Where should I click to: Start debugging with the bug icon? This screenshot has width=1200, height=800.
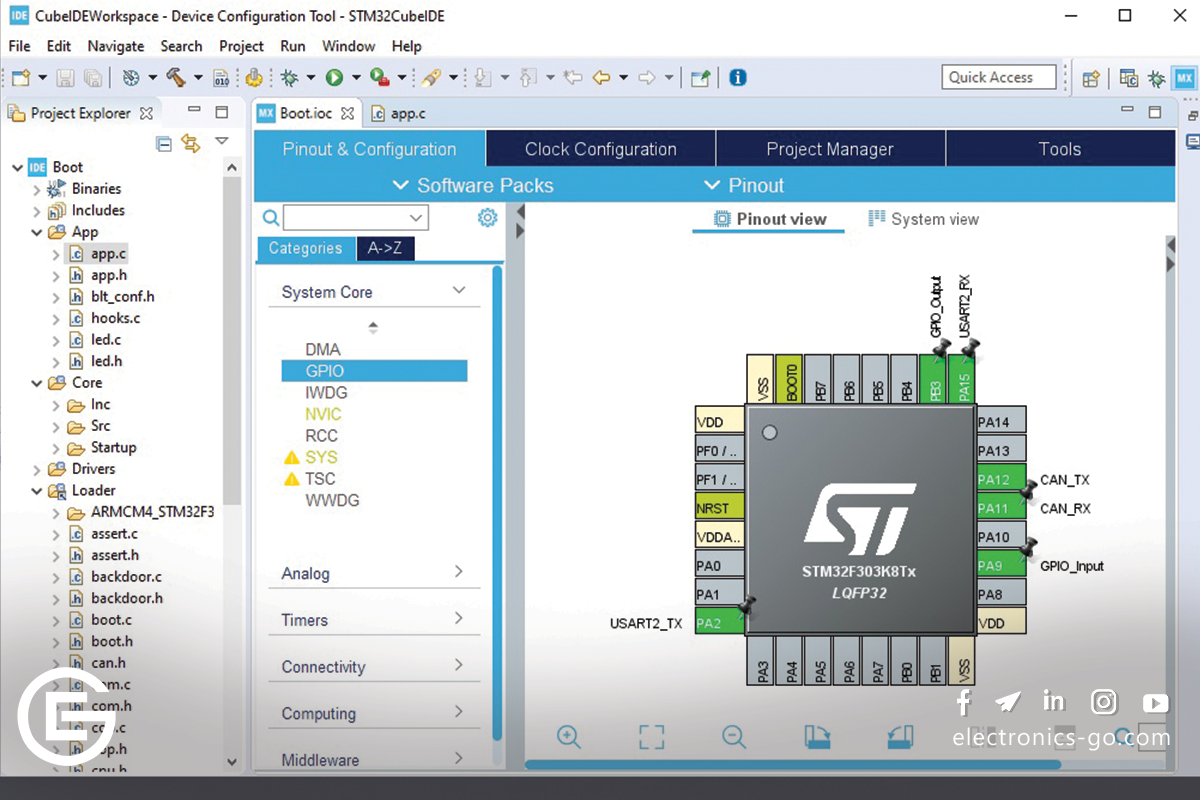click(x=290, y=77)
